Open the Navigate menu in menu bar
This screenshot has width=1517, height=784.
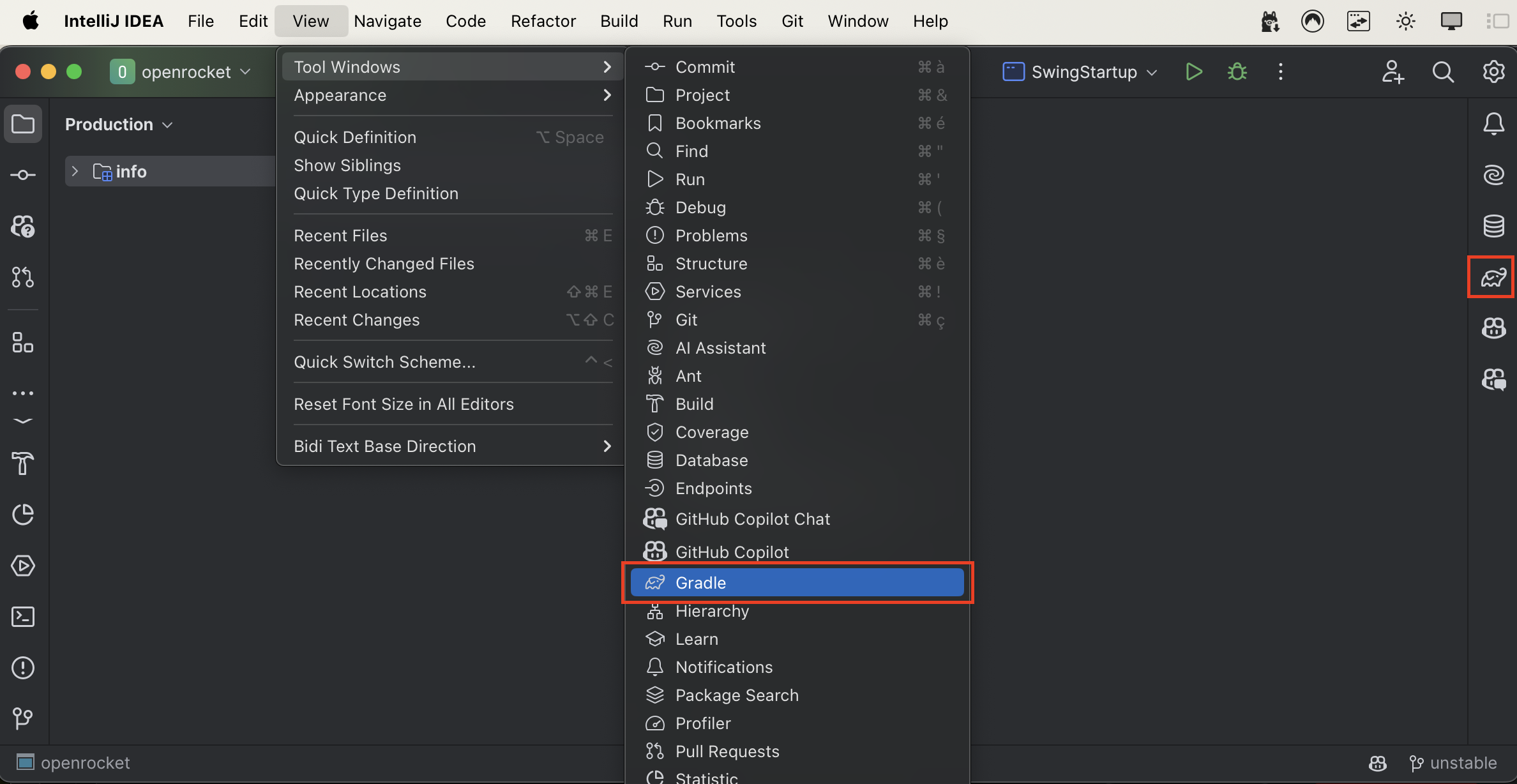pos(387,21)
